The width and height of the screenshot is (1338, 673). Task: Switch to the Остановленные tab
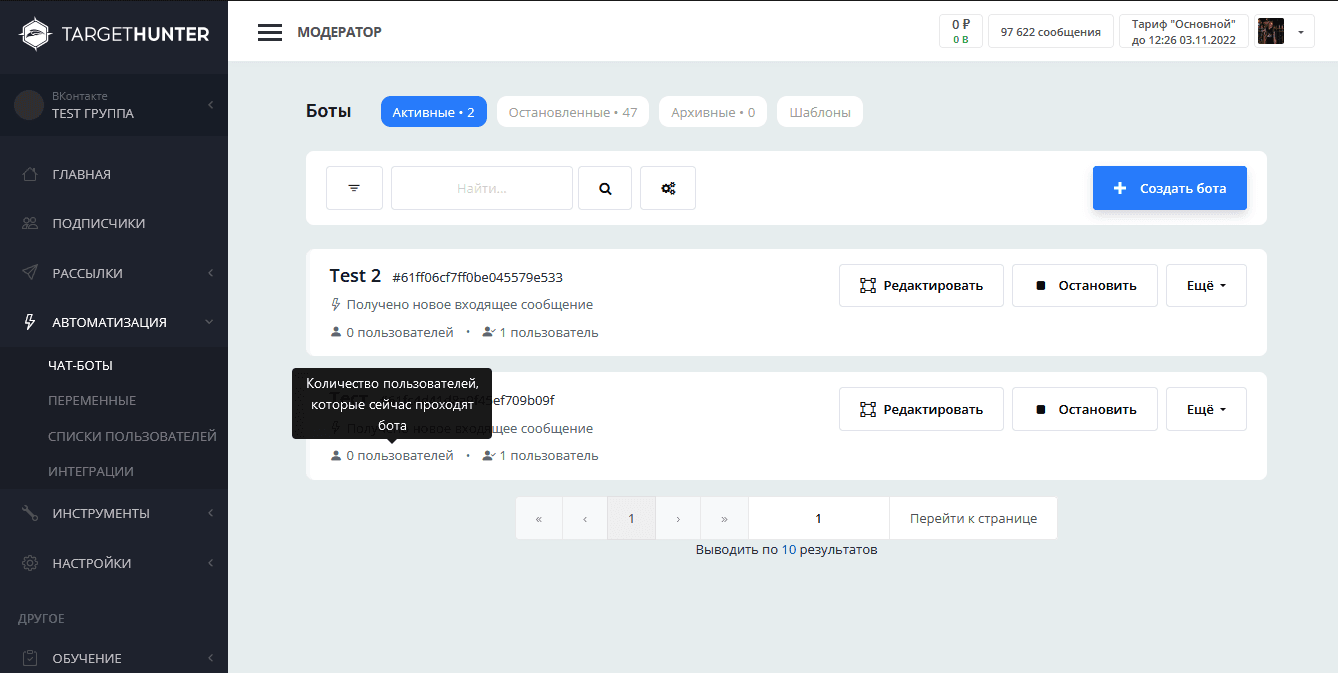tap(572, 112)
